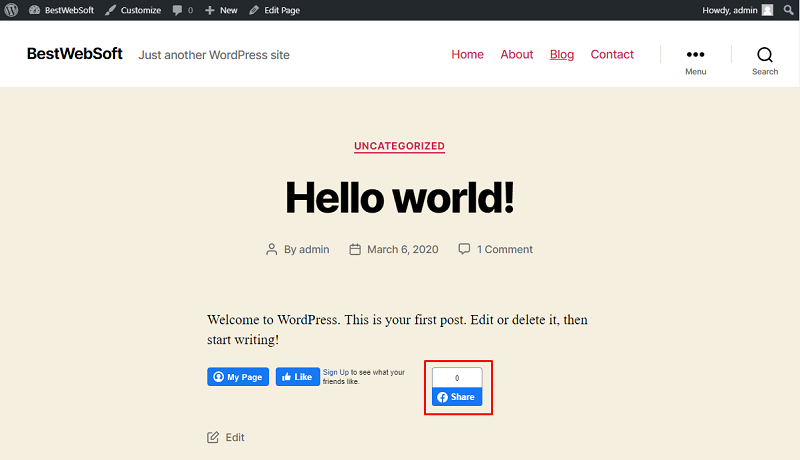800x460 pixels.
Task: Click the March 6, 2020 date link
Action: pyautogui.click(x=403, y=249)
